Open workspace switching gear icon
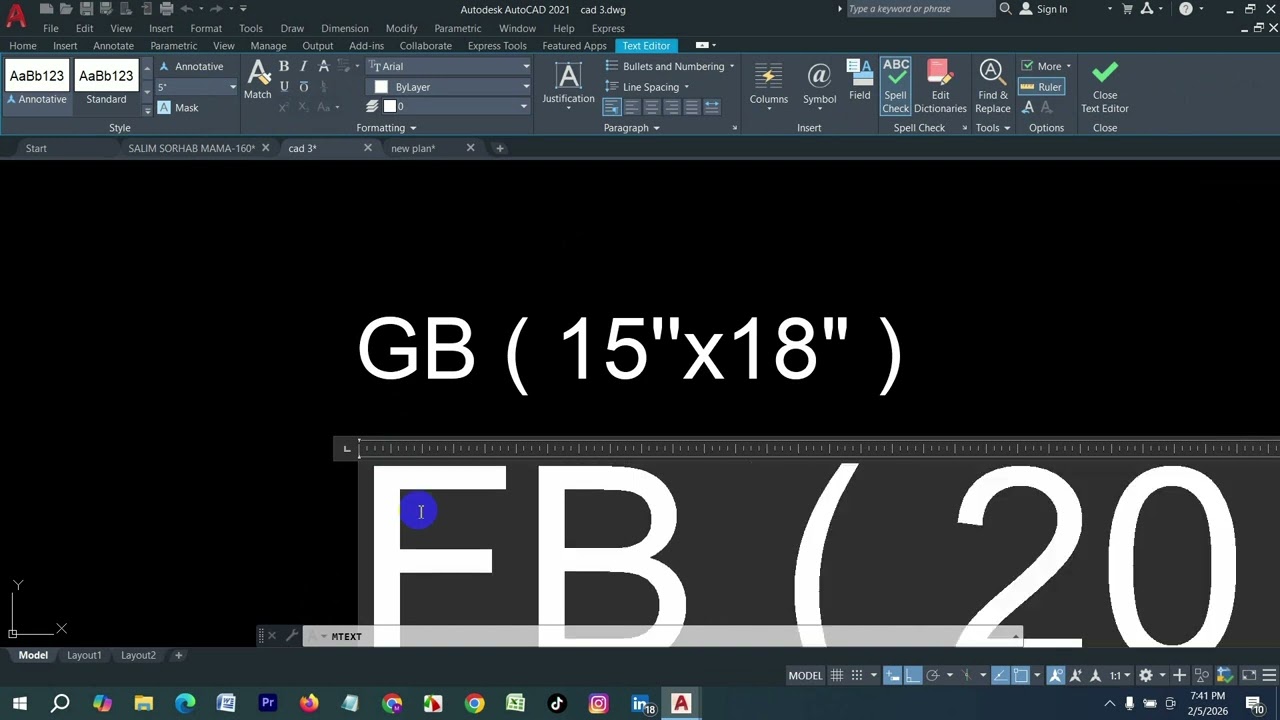 pyautogui.click(x=1146, y=676)
